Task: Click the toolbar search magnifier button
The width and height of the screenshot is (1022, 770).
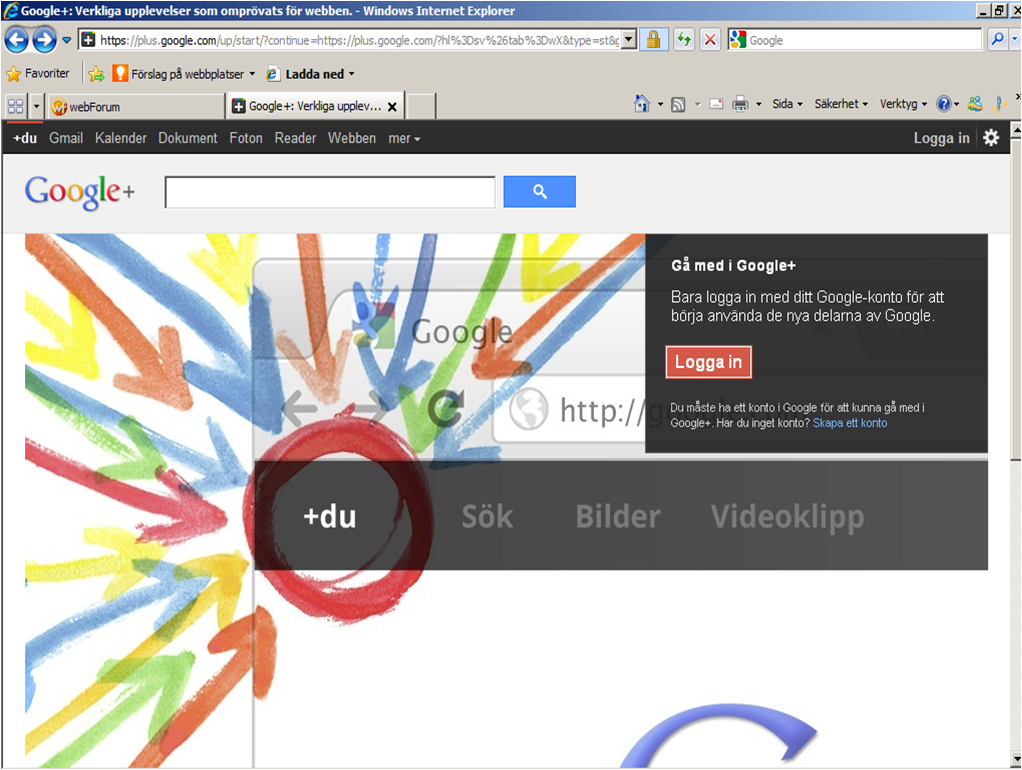Action: (x=997, y=40)
